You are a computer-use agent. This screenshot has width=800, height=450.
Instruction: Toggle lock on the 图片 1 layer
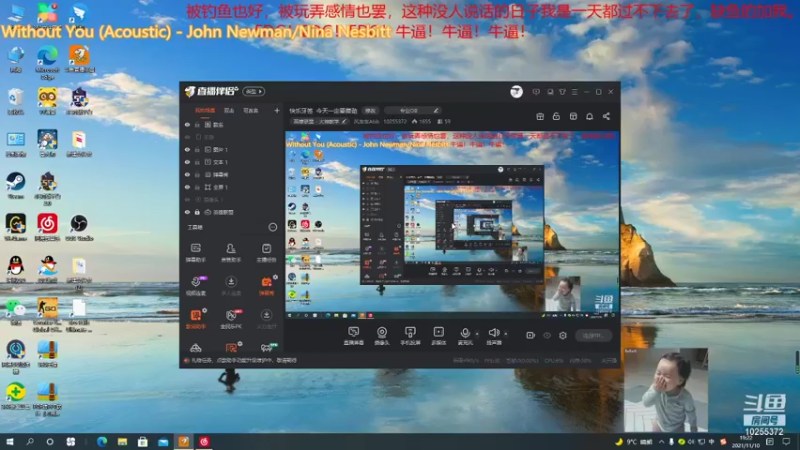tap(197, 149)
